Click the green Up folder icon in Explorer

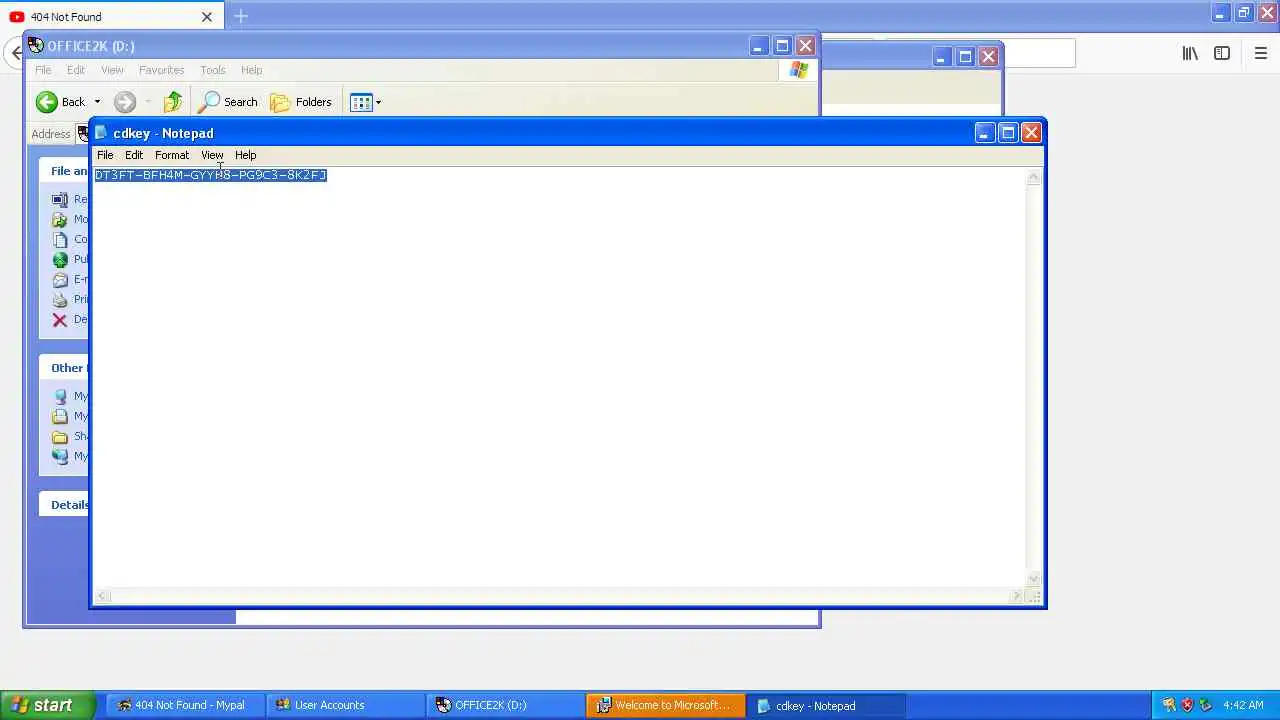(173, 102)
